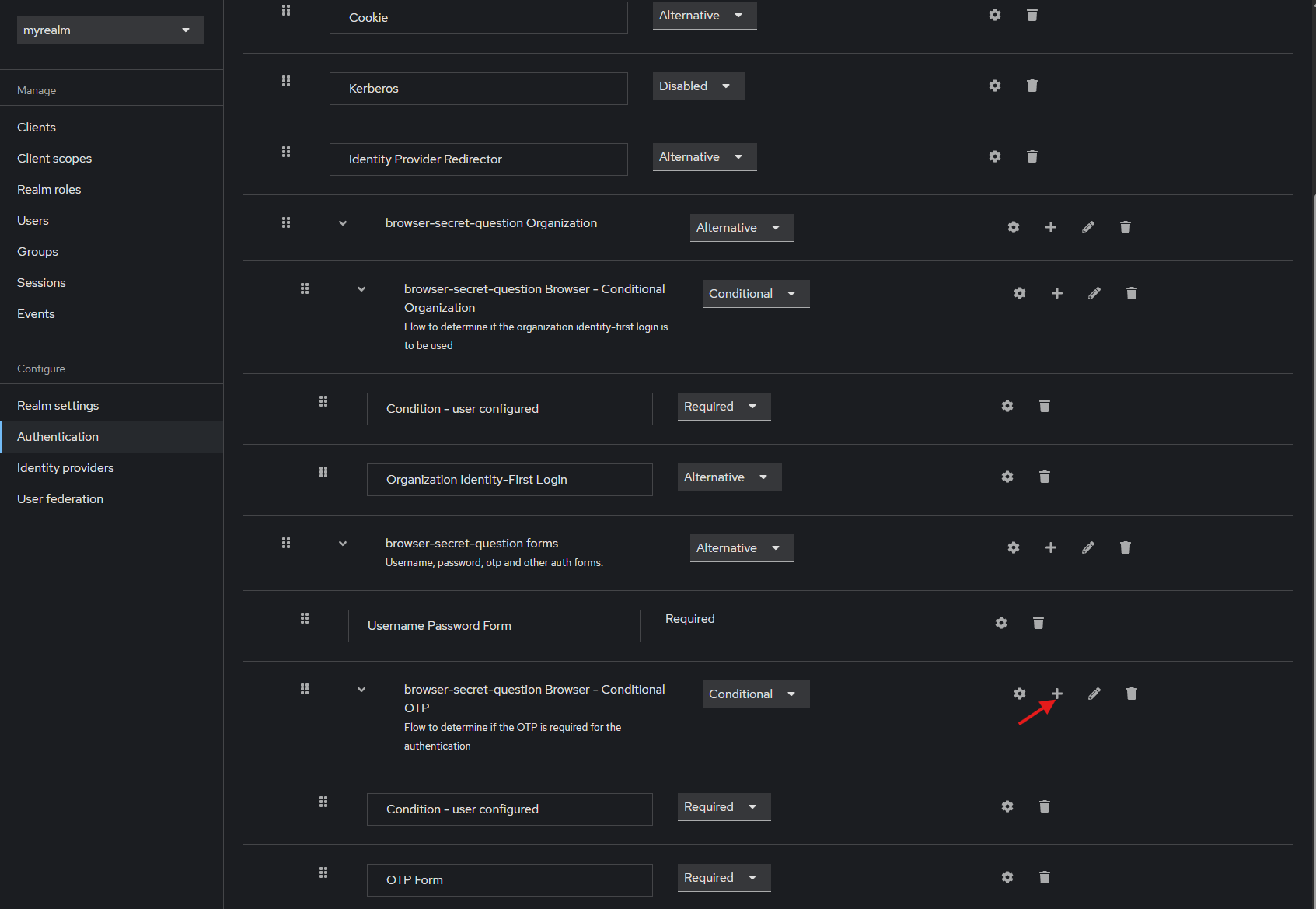1316x909 pixels.
Task: Open settings for Username Password Form
Action: (x=1000, y=623)
